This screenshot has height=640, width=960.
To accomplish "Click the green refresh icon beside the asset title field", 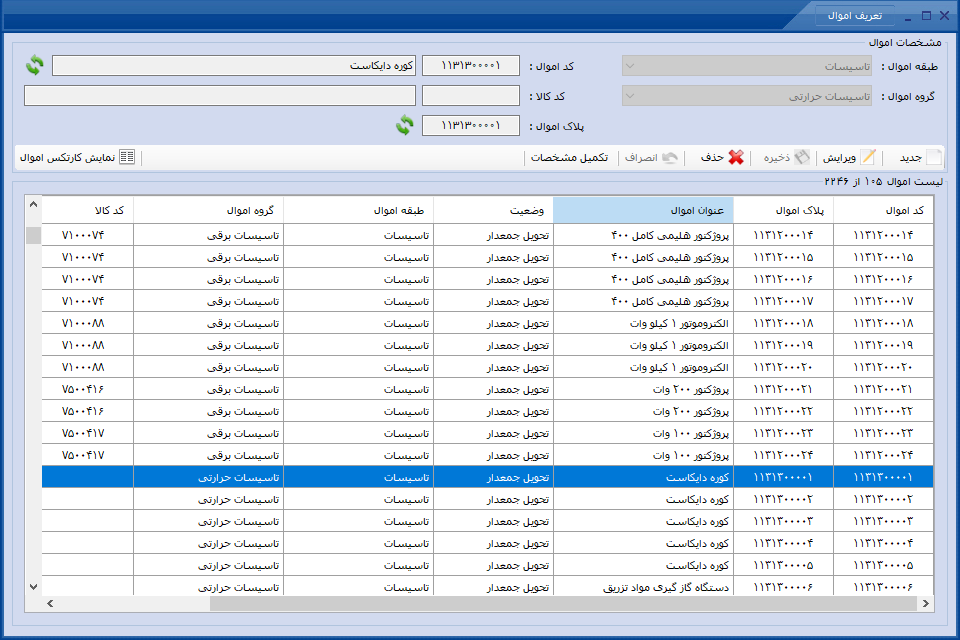I will point(35,65).
